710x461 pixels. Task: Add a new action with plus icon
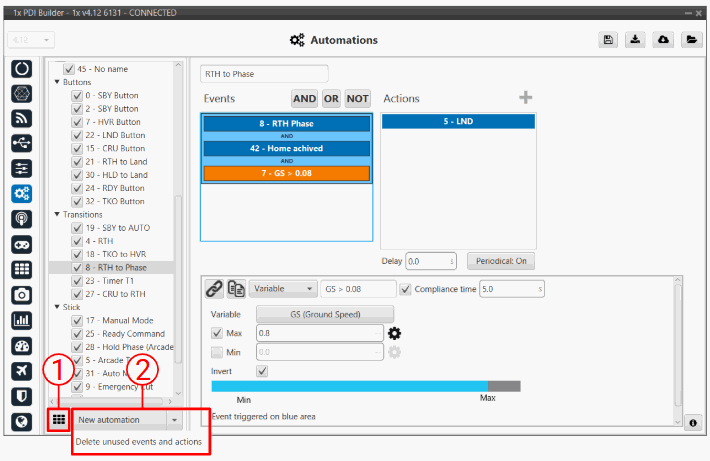click(525, 97)
